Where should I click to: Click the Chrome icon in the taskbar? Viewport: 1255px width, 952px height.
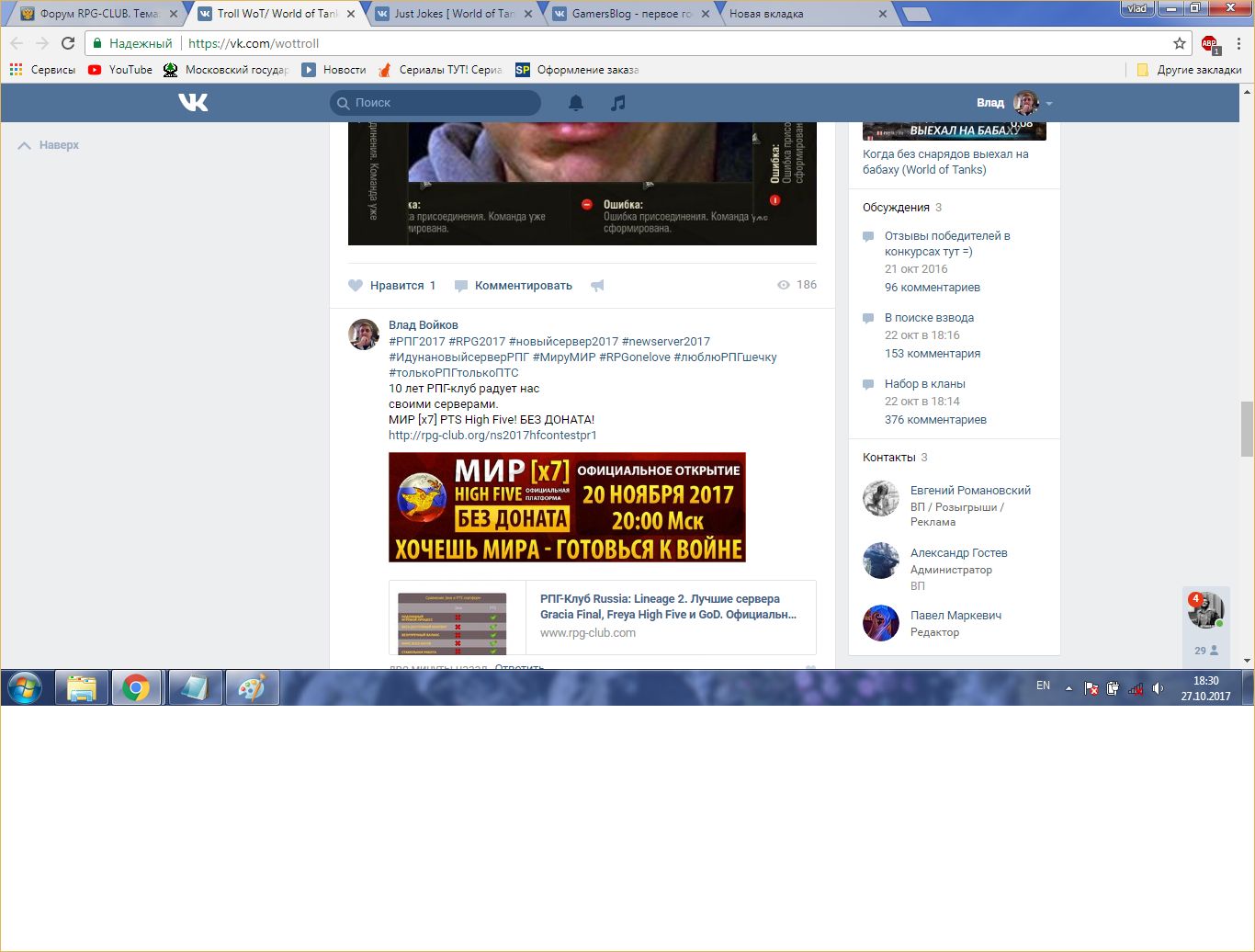click(x=137, y=688)
